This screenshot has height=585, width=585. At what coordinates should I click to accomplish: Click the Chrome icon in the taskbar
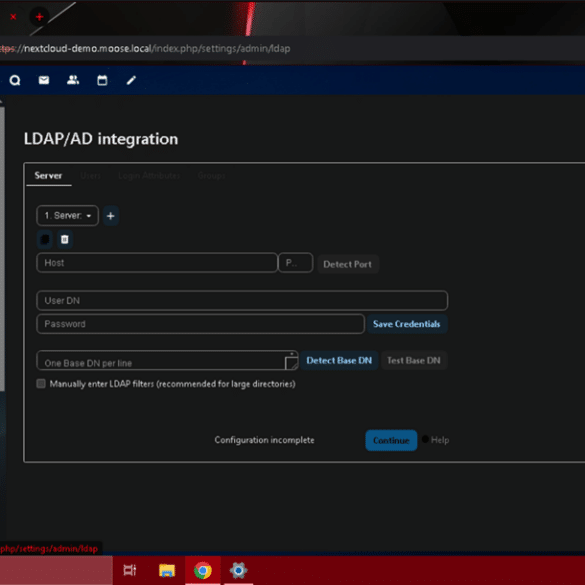203,570
